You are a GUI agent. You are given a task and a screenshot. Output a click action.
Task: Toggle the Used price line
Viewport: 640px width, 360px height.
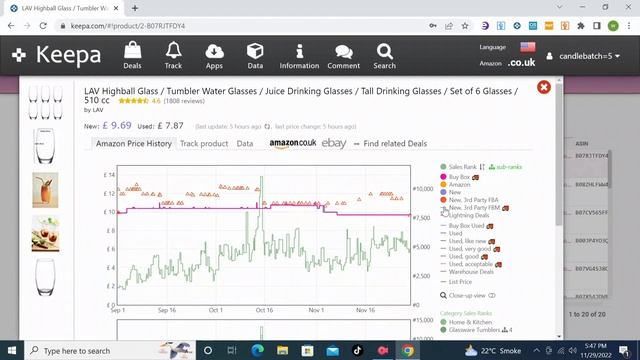point(451,233)
